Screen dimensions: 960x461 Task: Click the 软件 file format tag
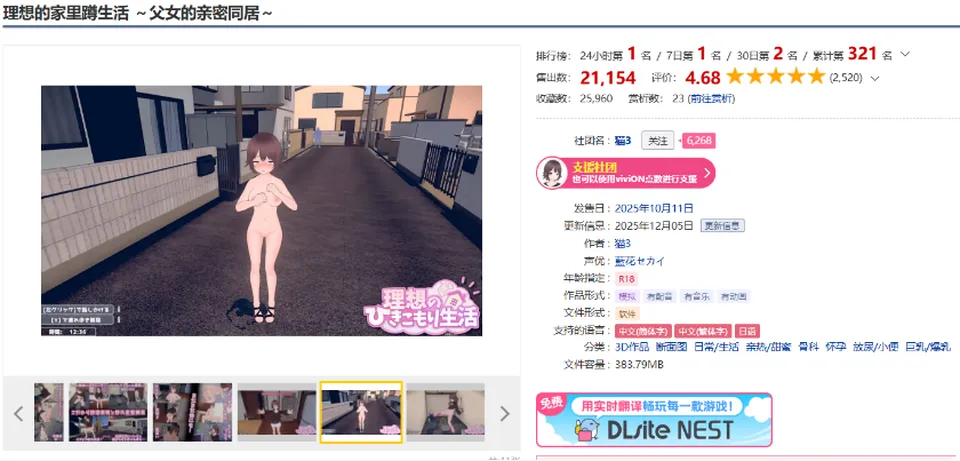pyautogui.click(x=627, y=313)
